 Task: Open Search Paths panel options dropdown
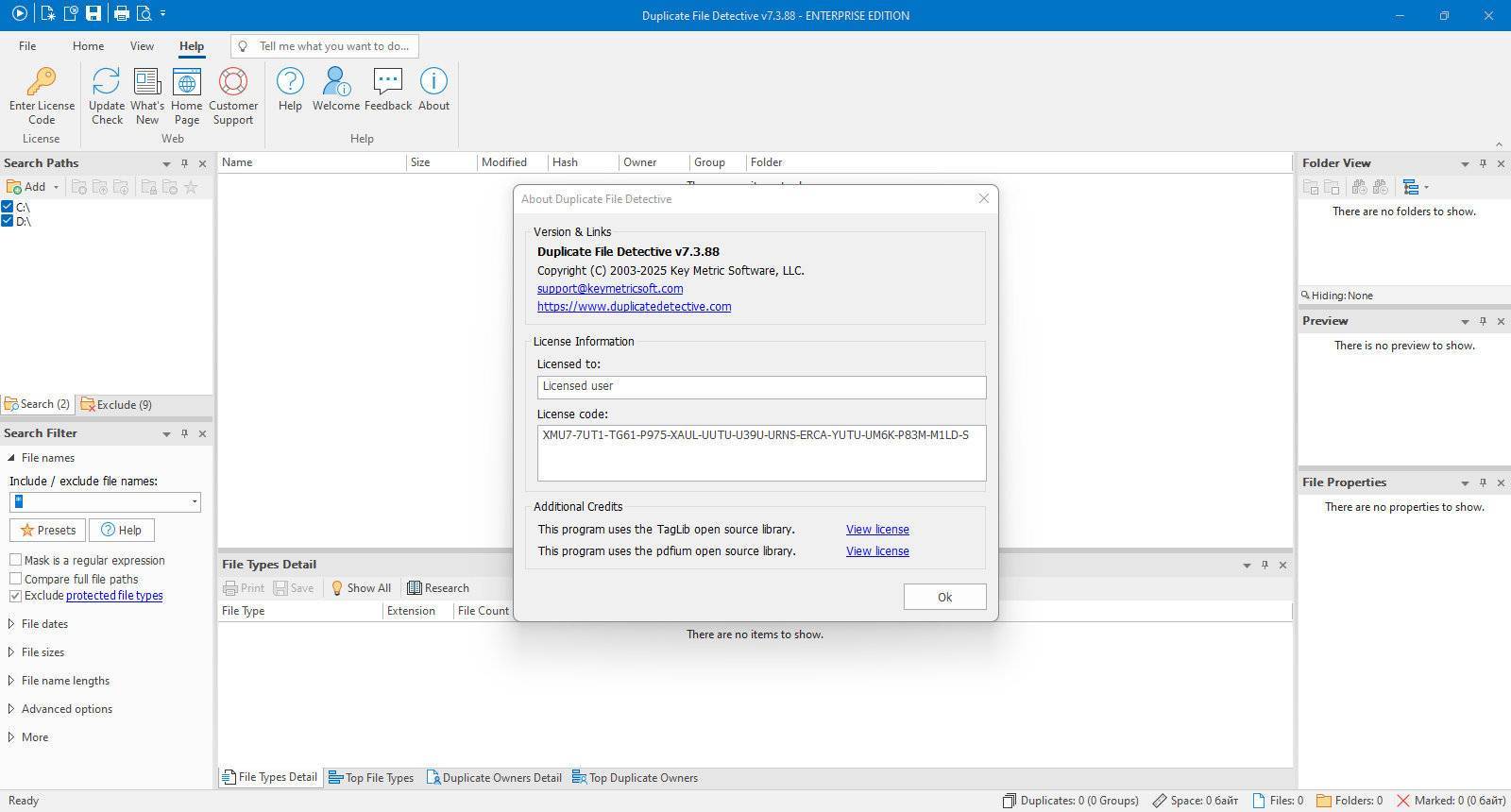point(166,163)
